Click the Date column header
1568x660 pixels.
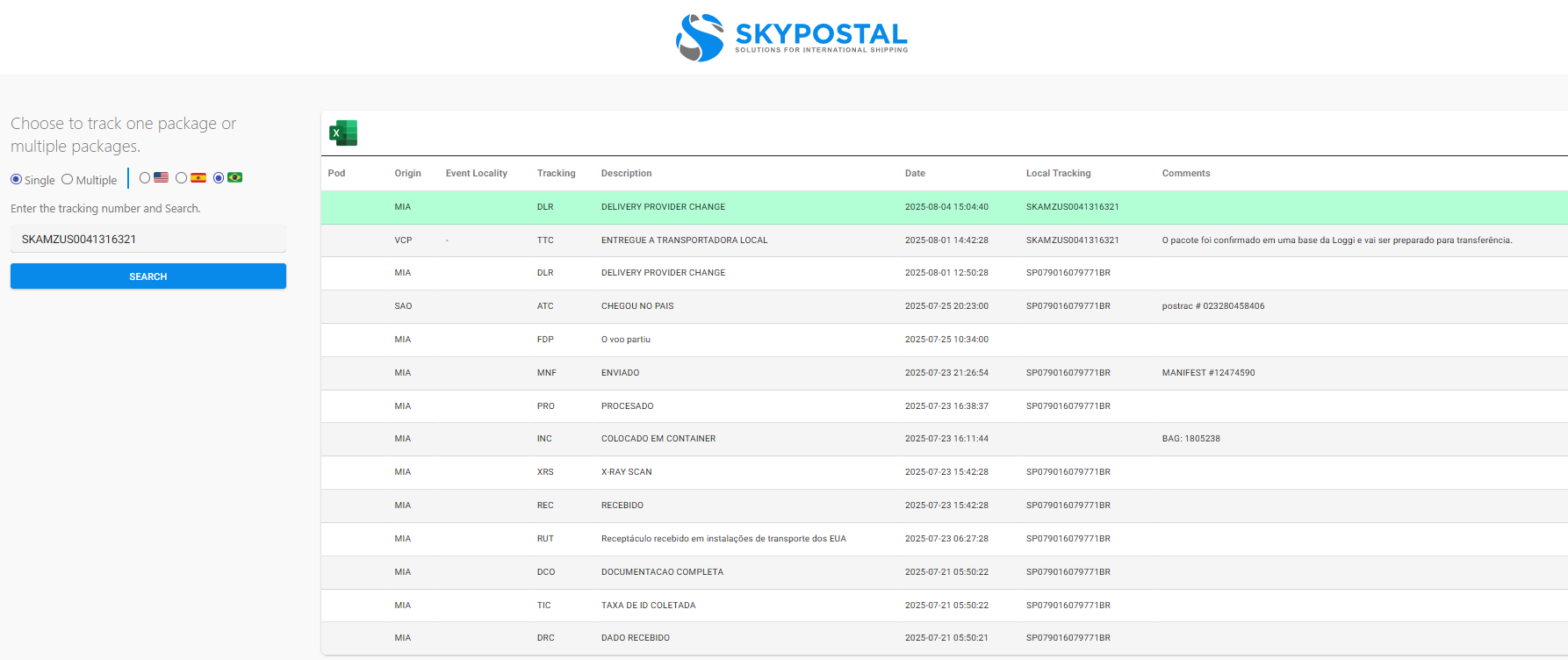[915, 173]
